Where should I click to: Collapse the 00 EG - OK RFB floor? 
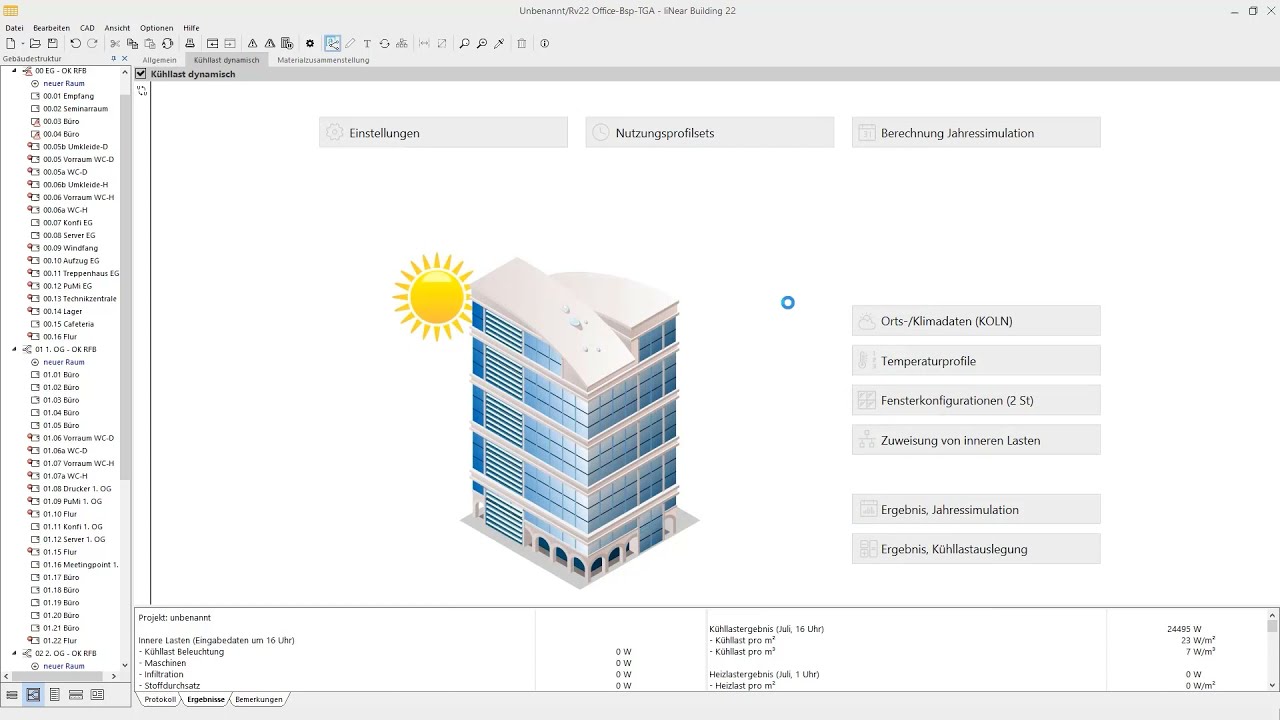pyautogui.click(x=15, y=71)
